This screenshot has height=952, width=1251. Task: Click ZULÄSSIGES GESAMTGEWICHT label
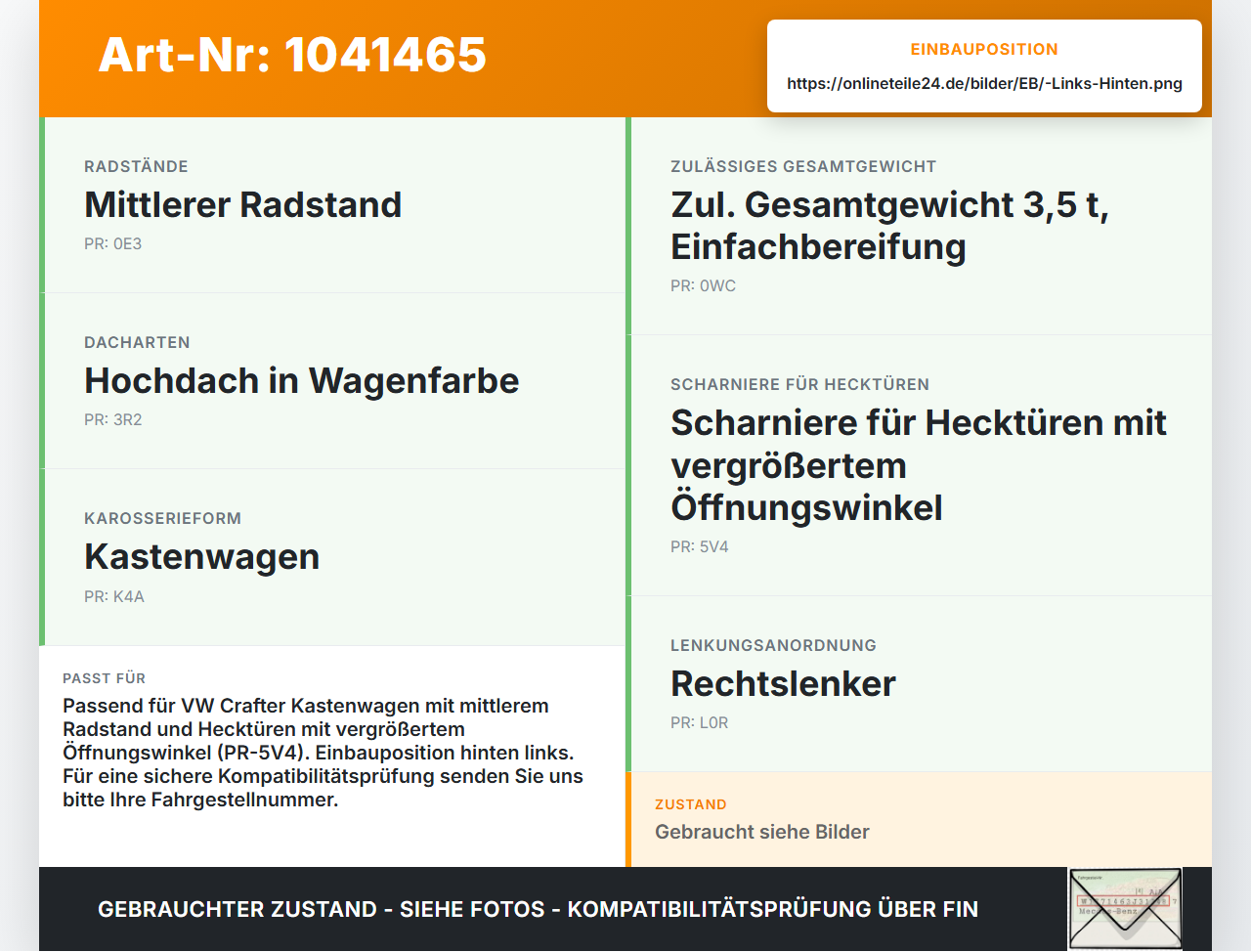[803, 166]
